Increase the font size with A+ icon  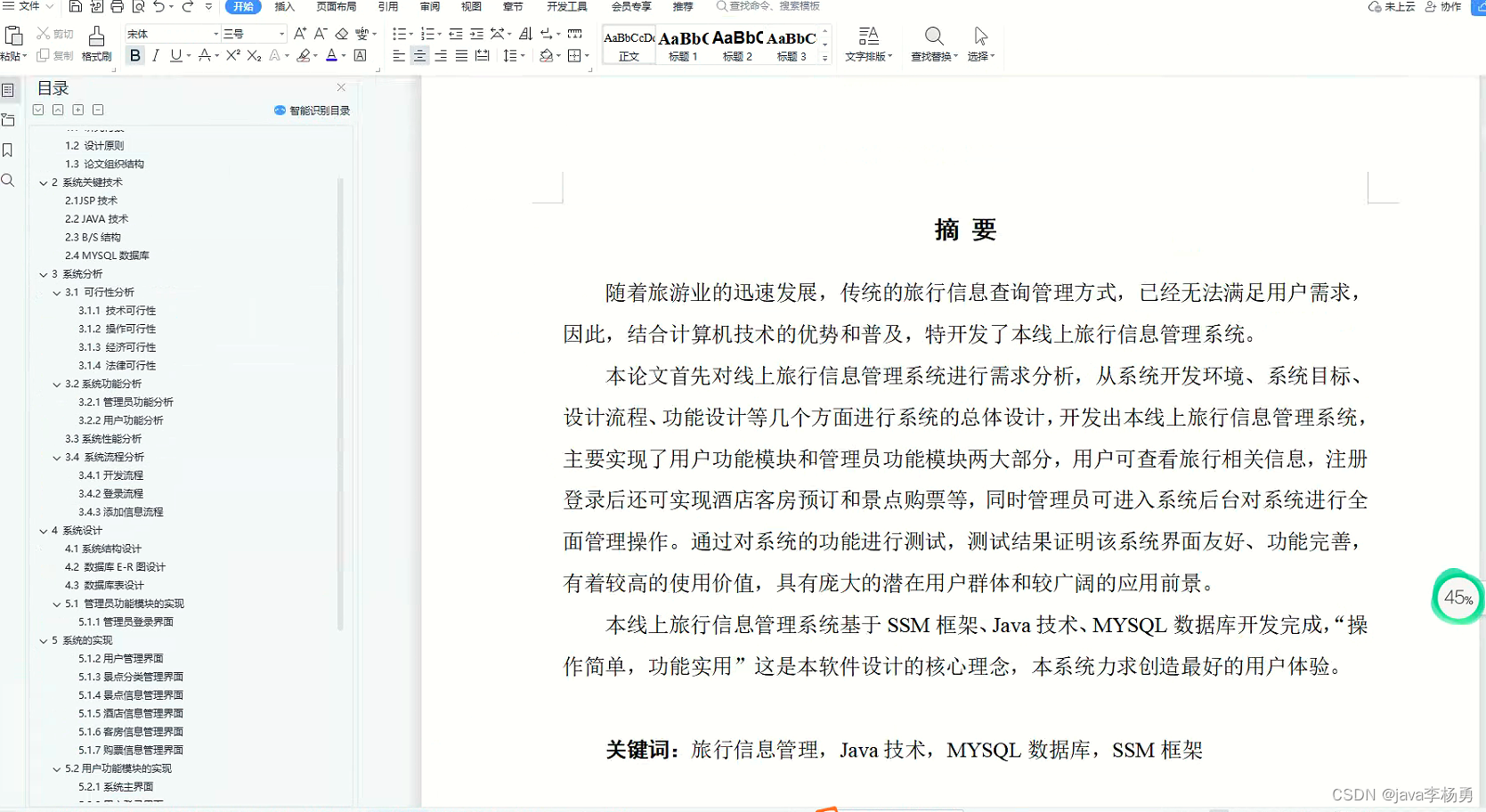[x=300, y=34]
